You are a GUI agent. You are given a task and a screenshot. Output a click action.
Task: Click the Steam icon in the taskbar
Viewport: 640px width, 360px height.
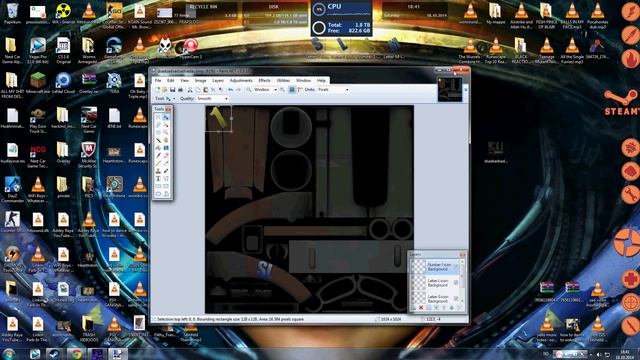pyautogui.click(x=54, y=353)
